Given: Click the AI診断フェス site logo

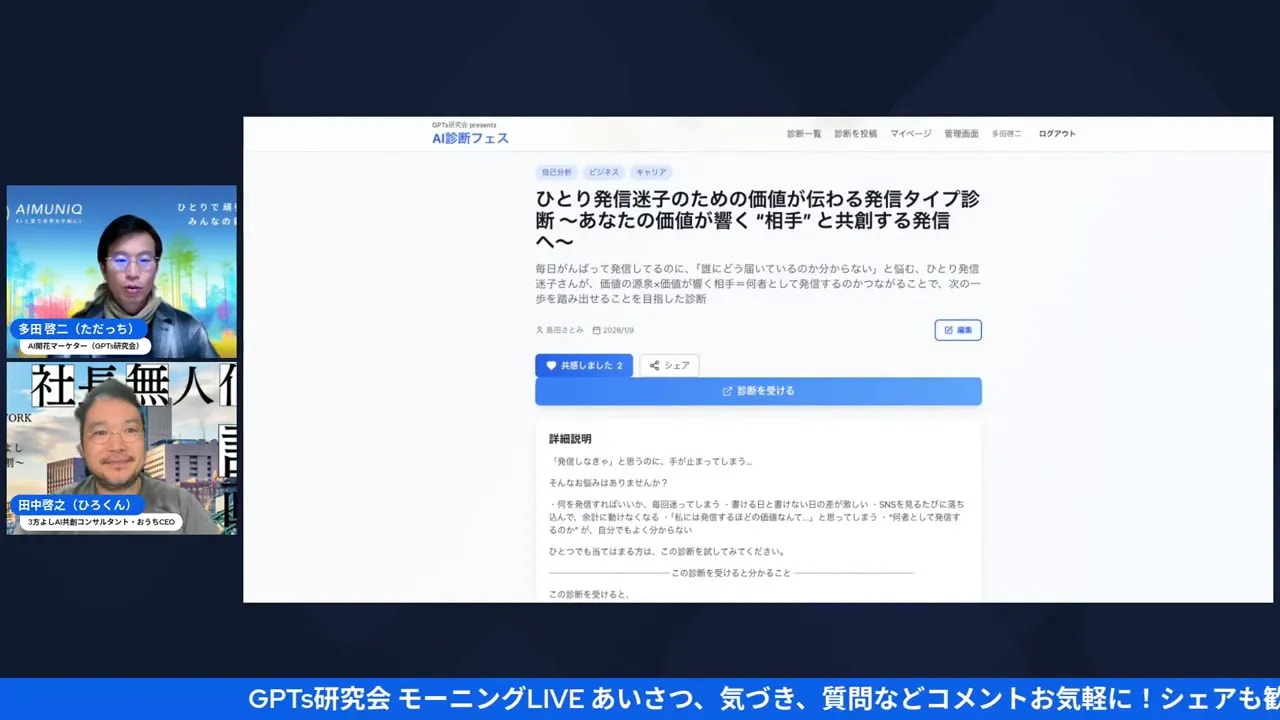Looking at the screenshot, I should (x=468, y=137).
